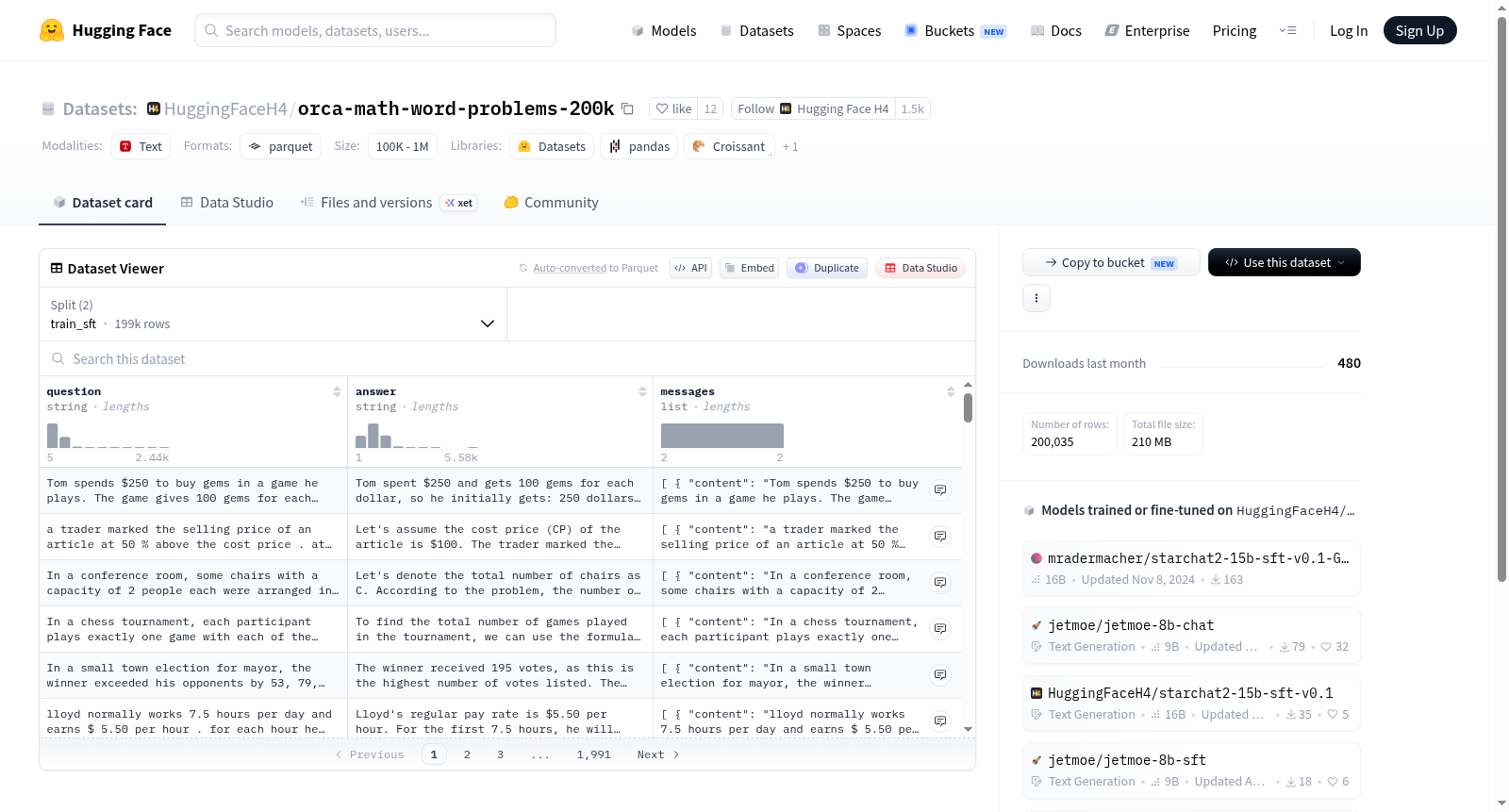Click the more options three-dot button

(x=1036, y=298)
